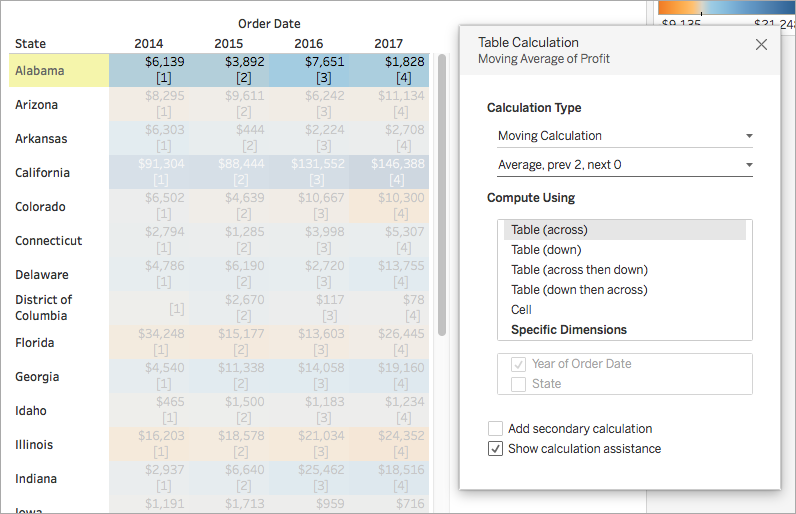
Task: Select Cell compute using option
Action: click(x=521, y=310)
